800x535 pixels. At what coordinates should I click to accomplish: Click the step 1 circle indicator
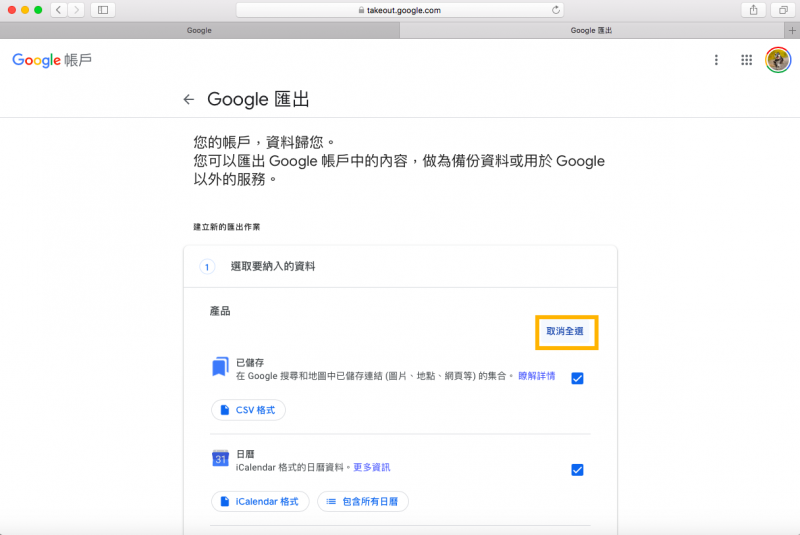coord(207,267)
